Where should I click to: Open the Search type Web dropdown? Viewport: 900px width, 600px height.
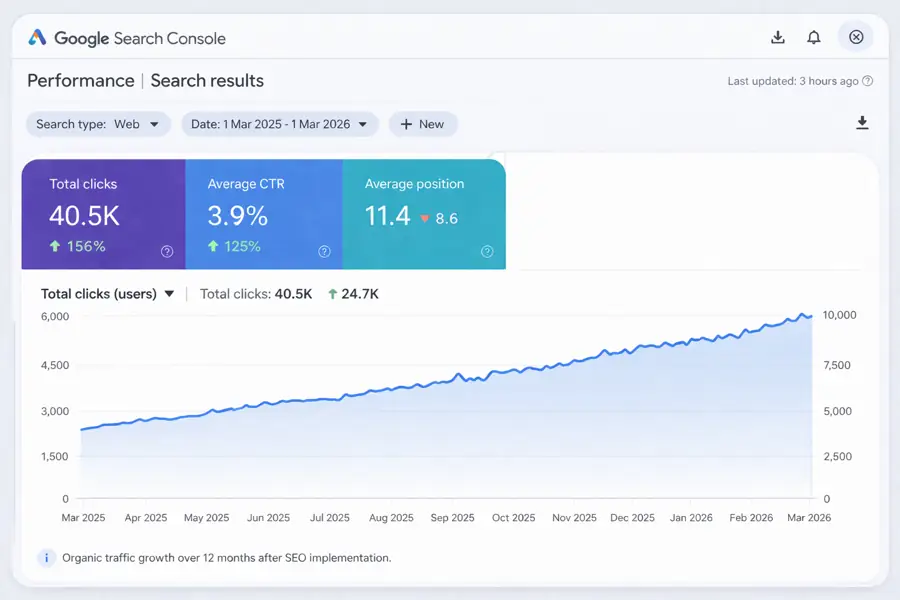pos(97,124)
